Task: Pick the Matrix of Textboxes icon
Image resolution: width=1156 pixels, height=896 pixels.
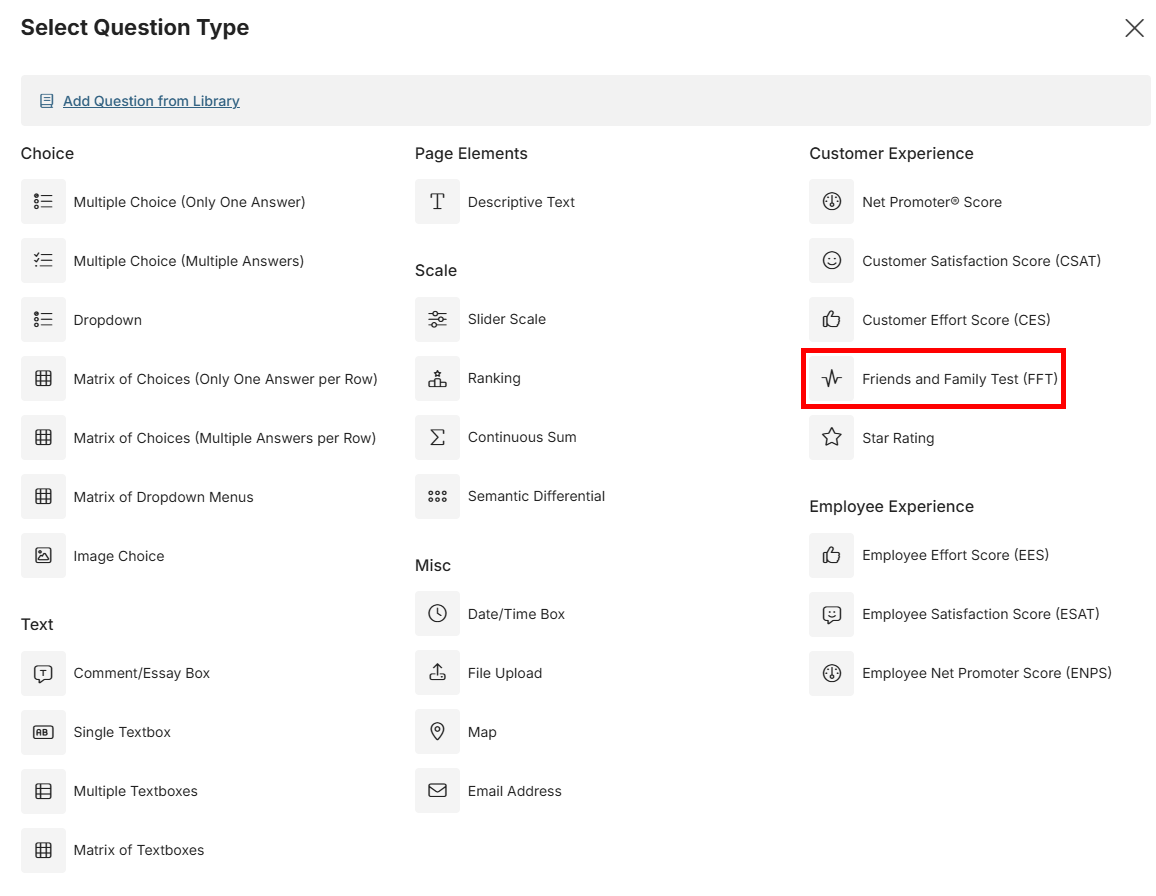Action: click(43, 850)
